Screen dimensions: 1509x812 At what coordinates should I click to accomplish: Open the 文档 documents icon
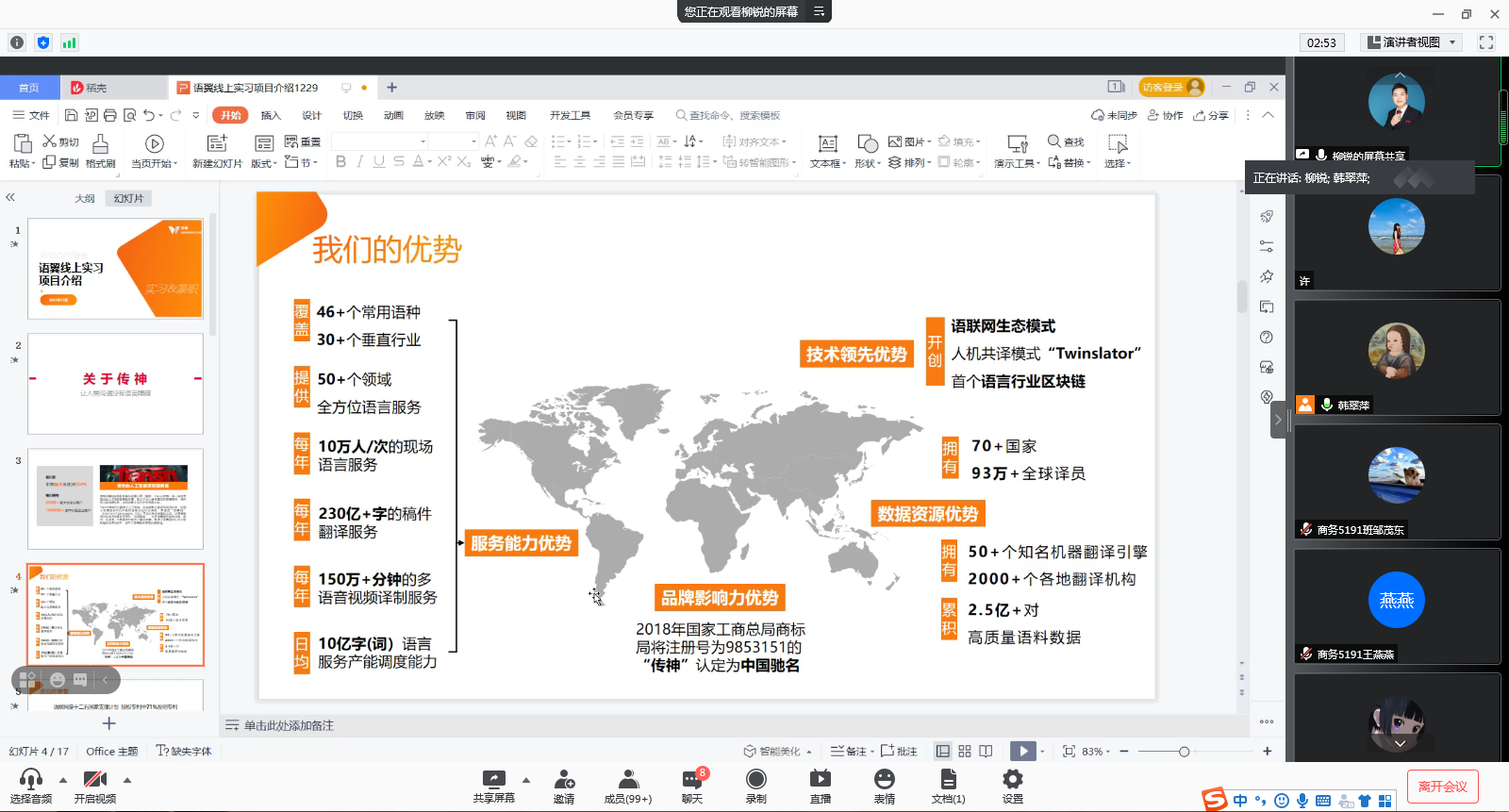(948, 780)
